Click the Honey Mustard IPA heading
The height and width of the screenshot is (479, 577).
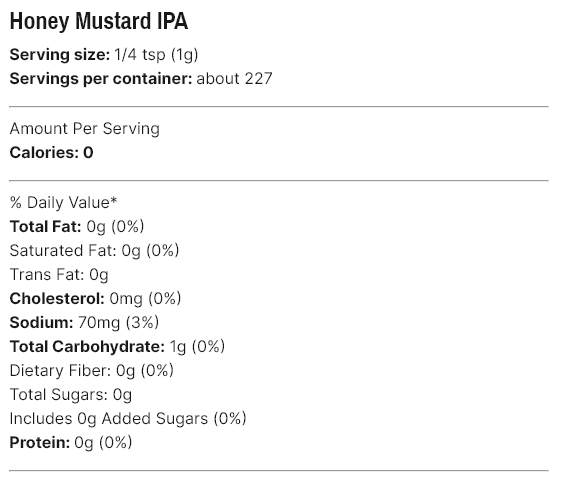coord(99,21)
